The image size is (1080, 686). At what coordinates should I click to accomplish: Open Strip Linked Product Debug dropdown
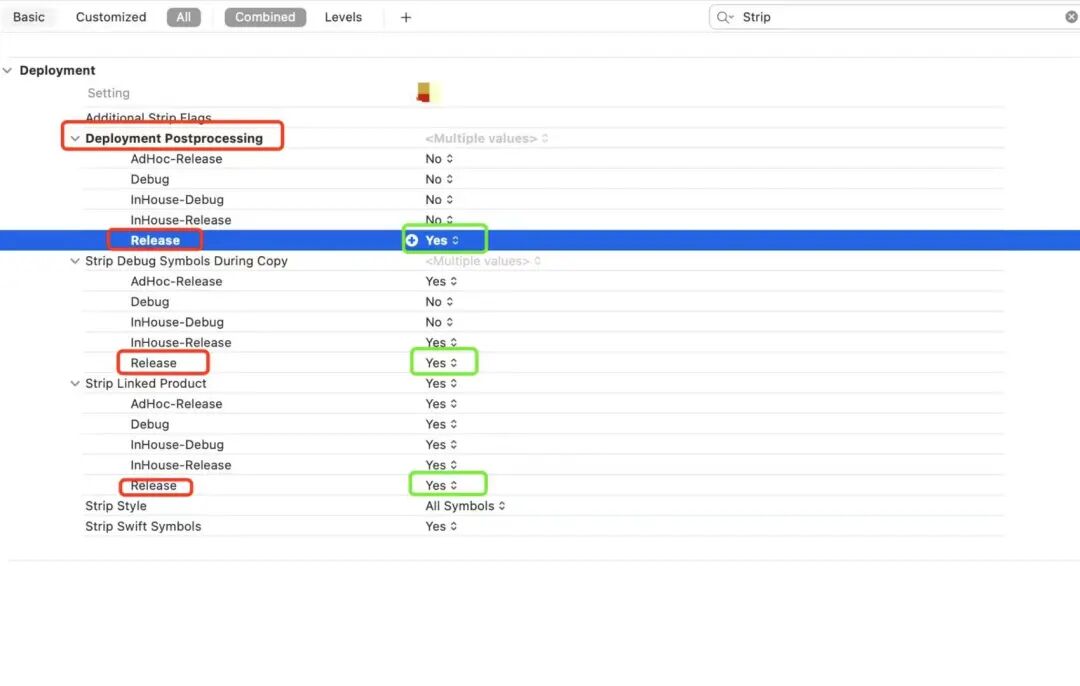[441, 424]
